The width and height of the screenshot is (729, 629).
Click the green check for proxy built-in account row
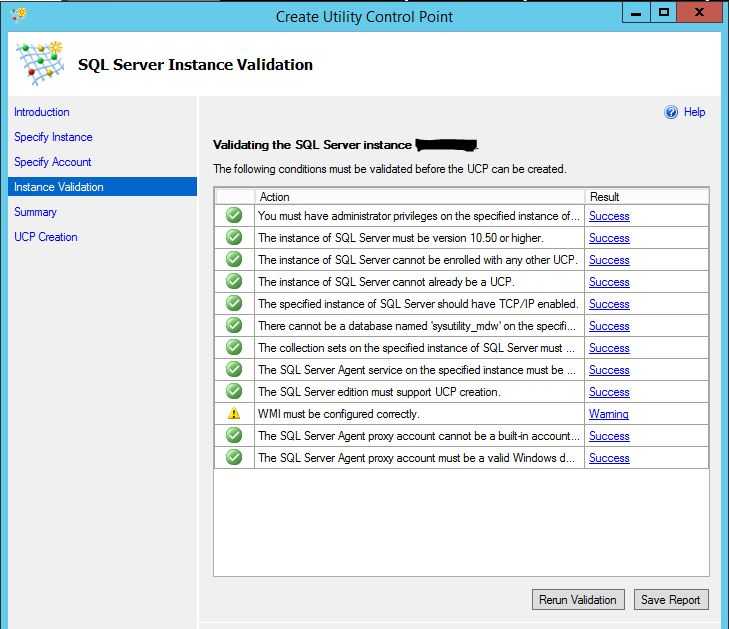click(x=234, y=435)
